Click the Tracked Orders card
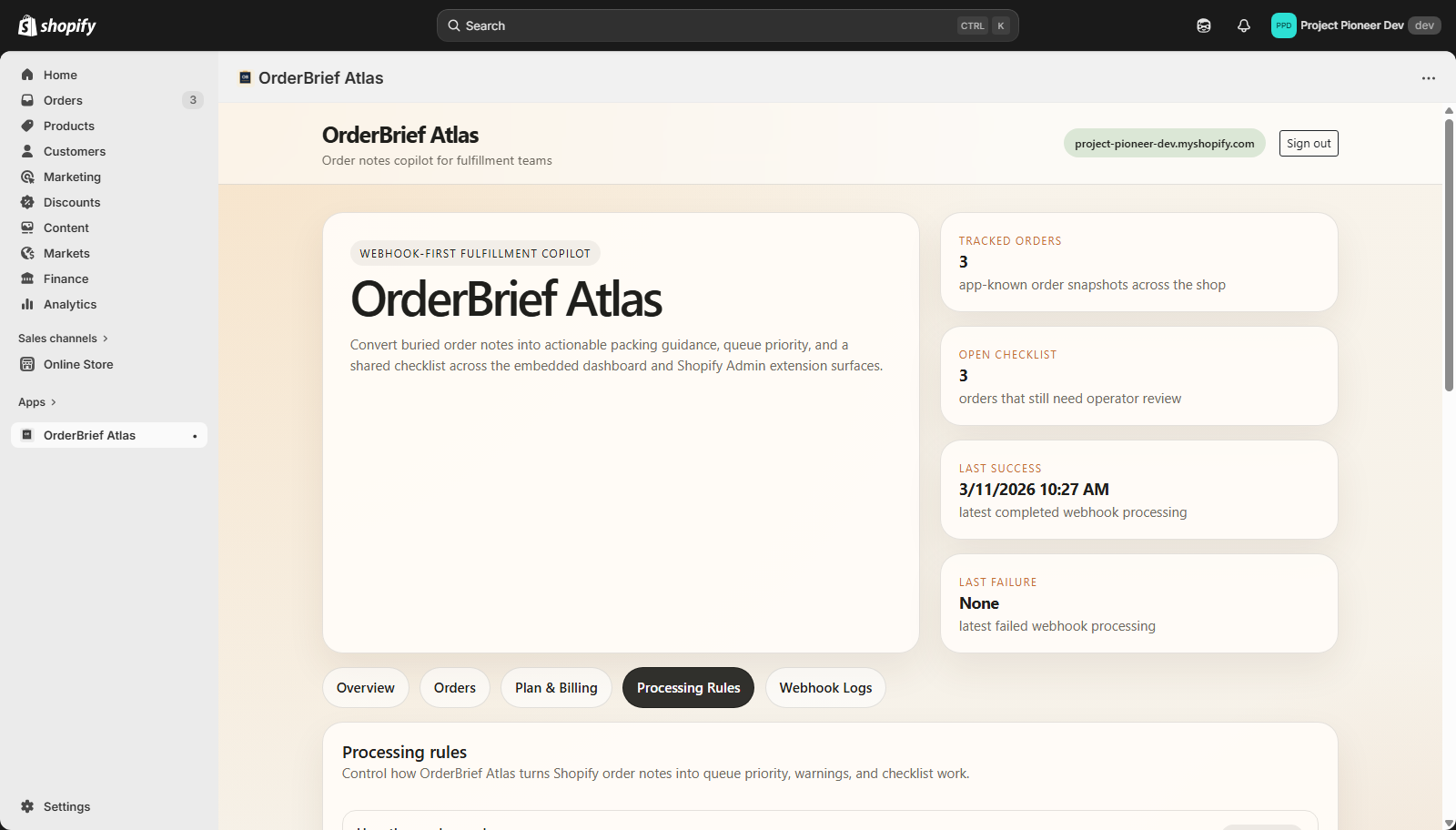Screen dimensions: 1456x830 pyautogui.click(x=1139, y=262)
